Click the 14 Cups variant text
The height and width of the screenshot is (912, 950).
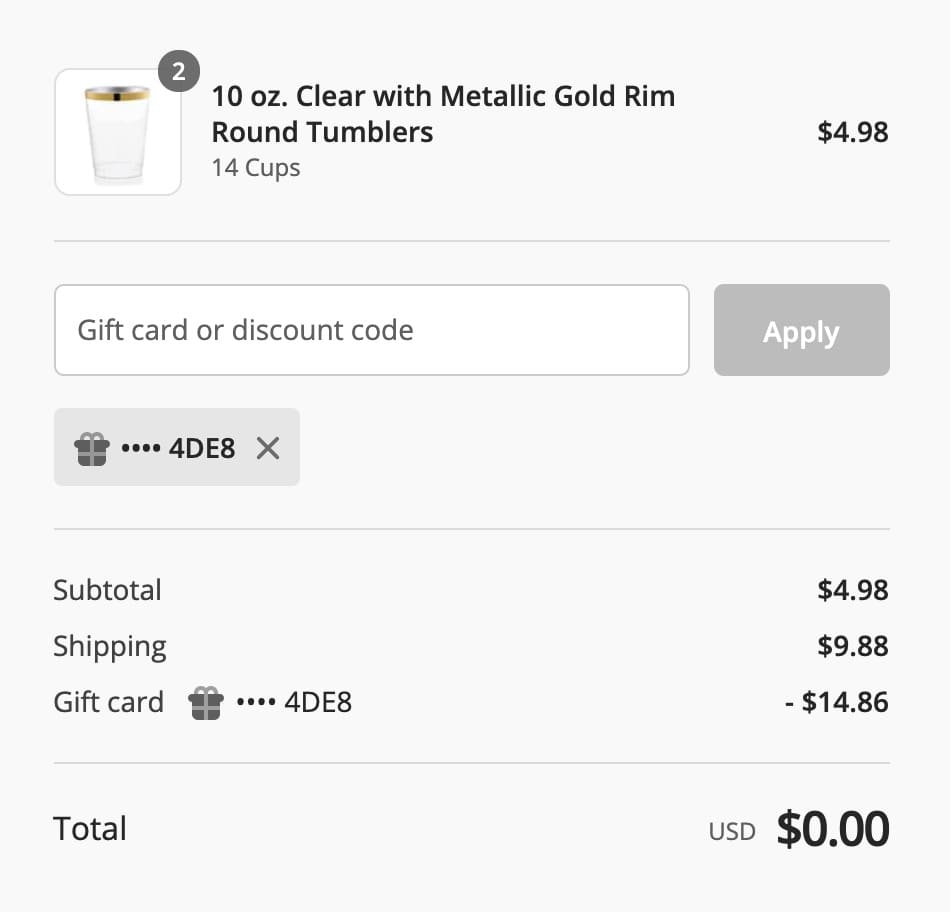(256, 167)
